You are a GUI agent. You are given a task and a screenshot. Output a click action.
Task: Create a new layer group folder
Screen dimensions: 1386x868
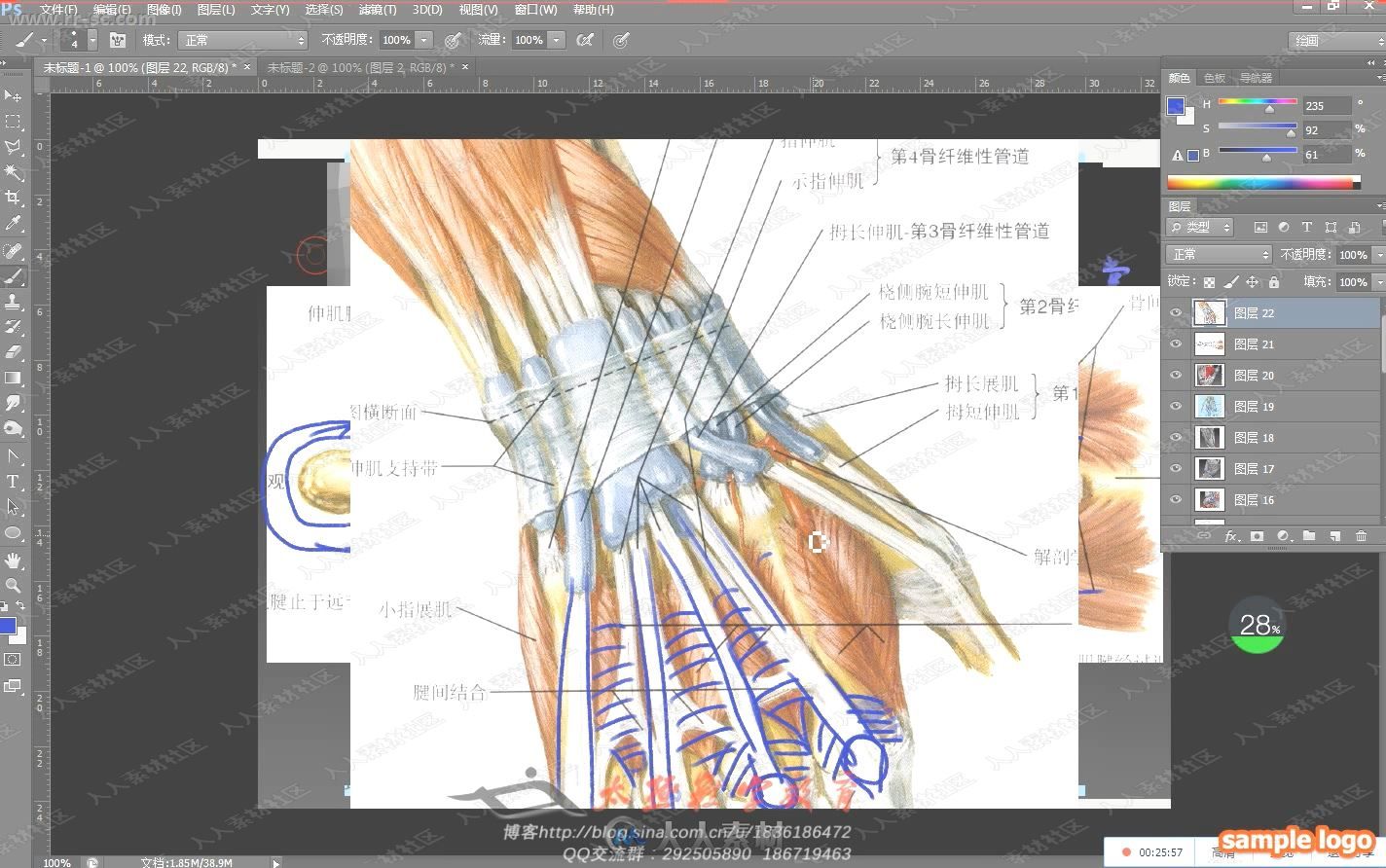pyautogui.click(x=1309, y=536)
